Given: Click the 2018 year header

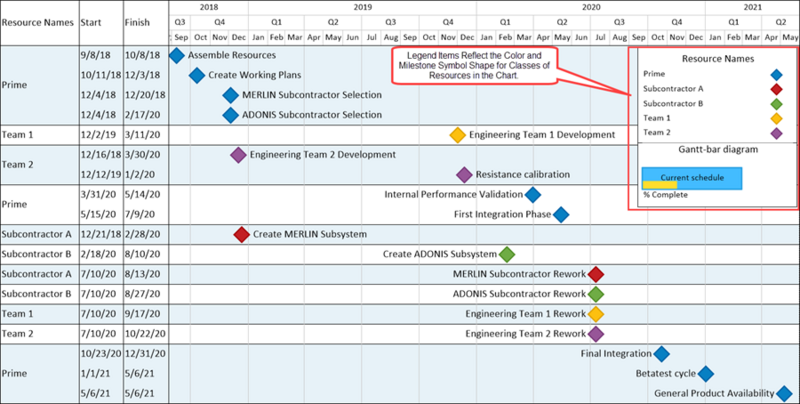Looking at the screenshot, I should click(x=208, y=7).
